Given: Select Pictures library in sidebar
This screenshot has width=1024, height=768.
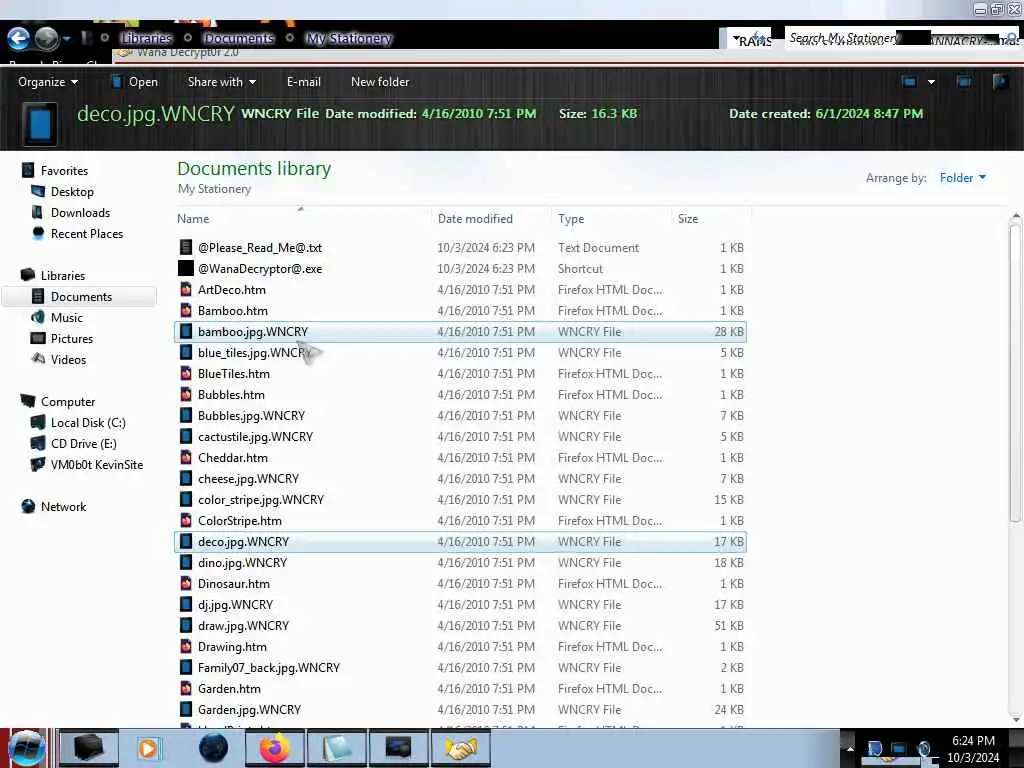Looking at the screenshot, I should tap(72, 338).
